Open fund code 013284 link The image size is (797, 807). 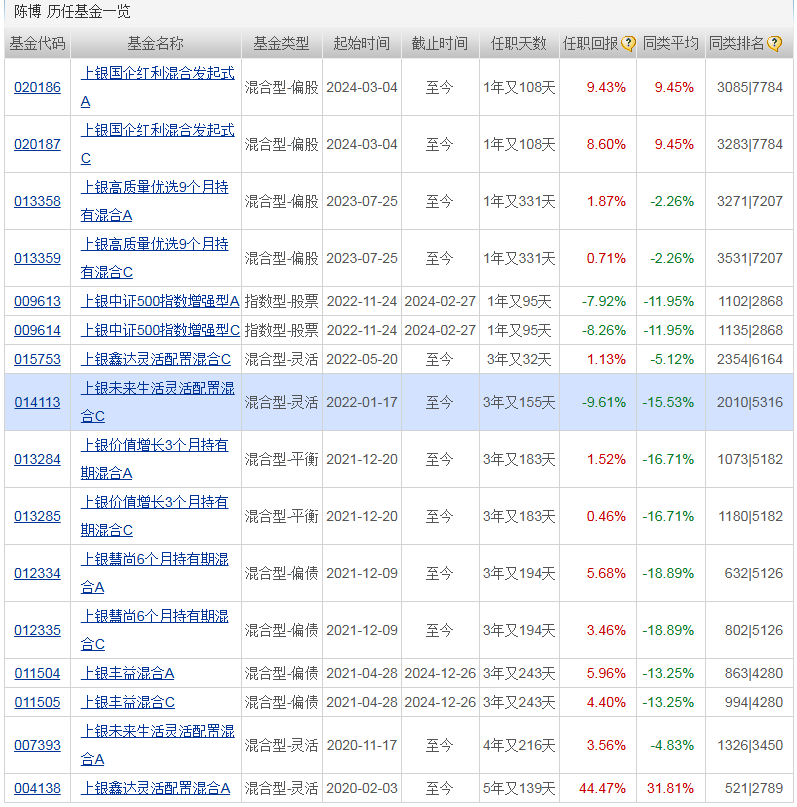click(37, 460)
